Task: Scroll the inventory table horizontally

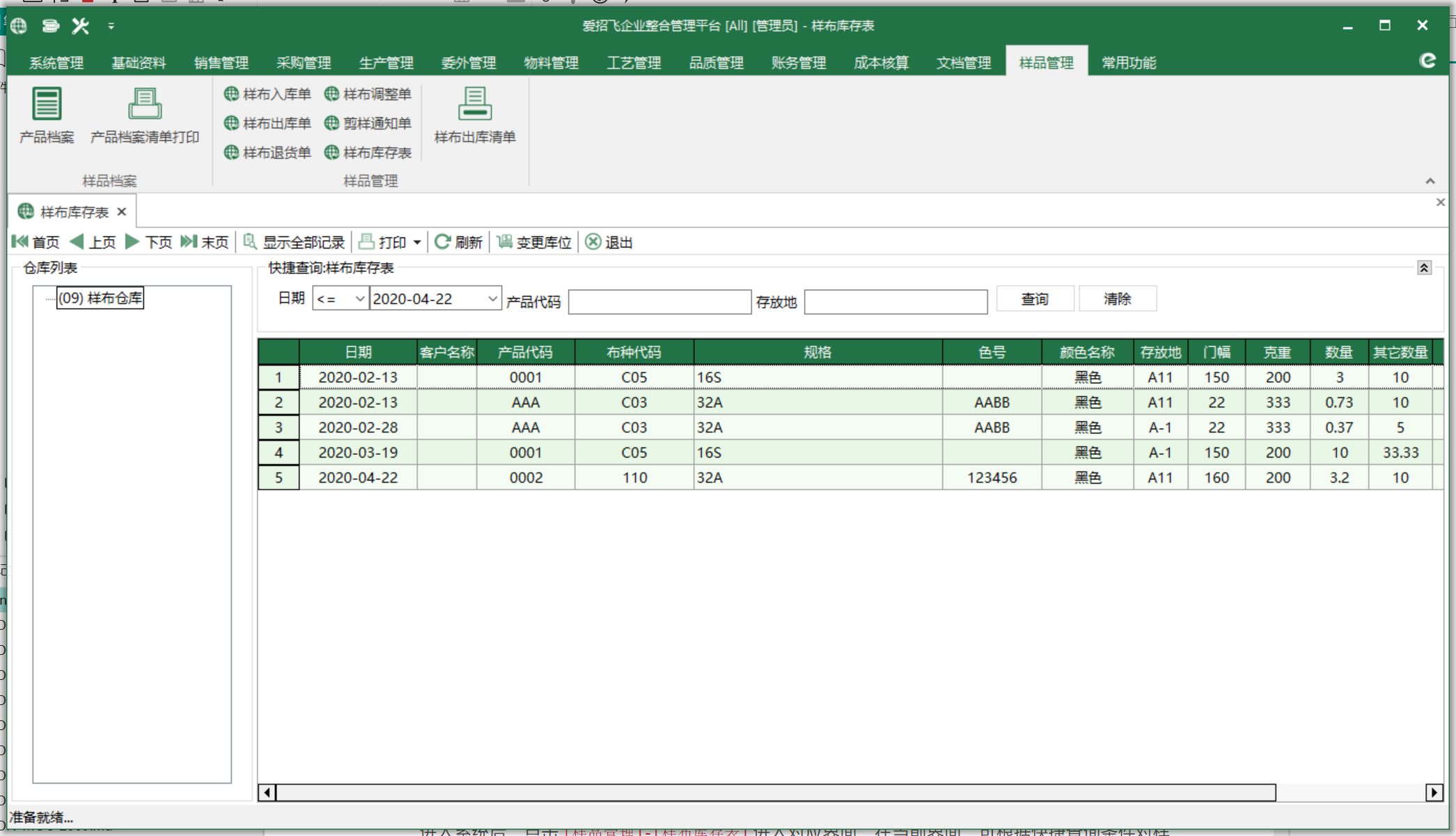Action: (x=850, y=791)
